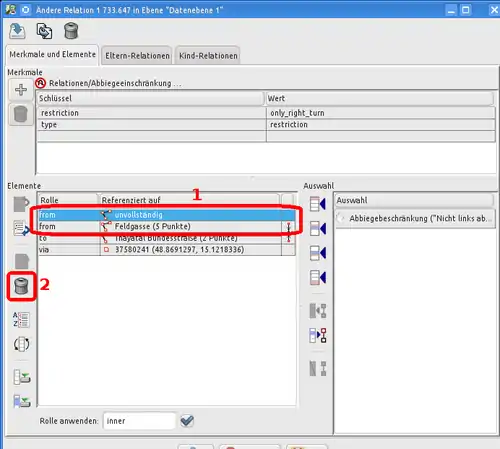Switch to the Kind-Relationen tab
The image size is (500, 449).
point(208,56)
